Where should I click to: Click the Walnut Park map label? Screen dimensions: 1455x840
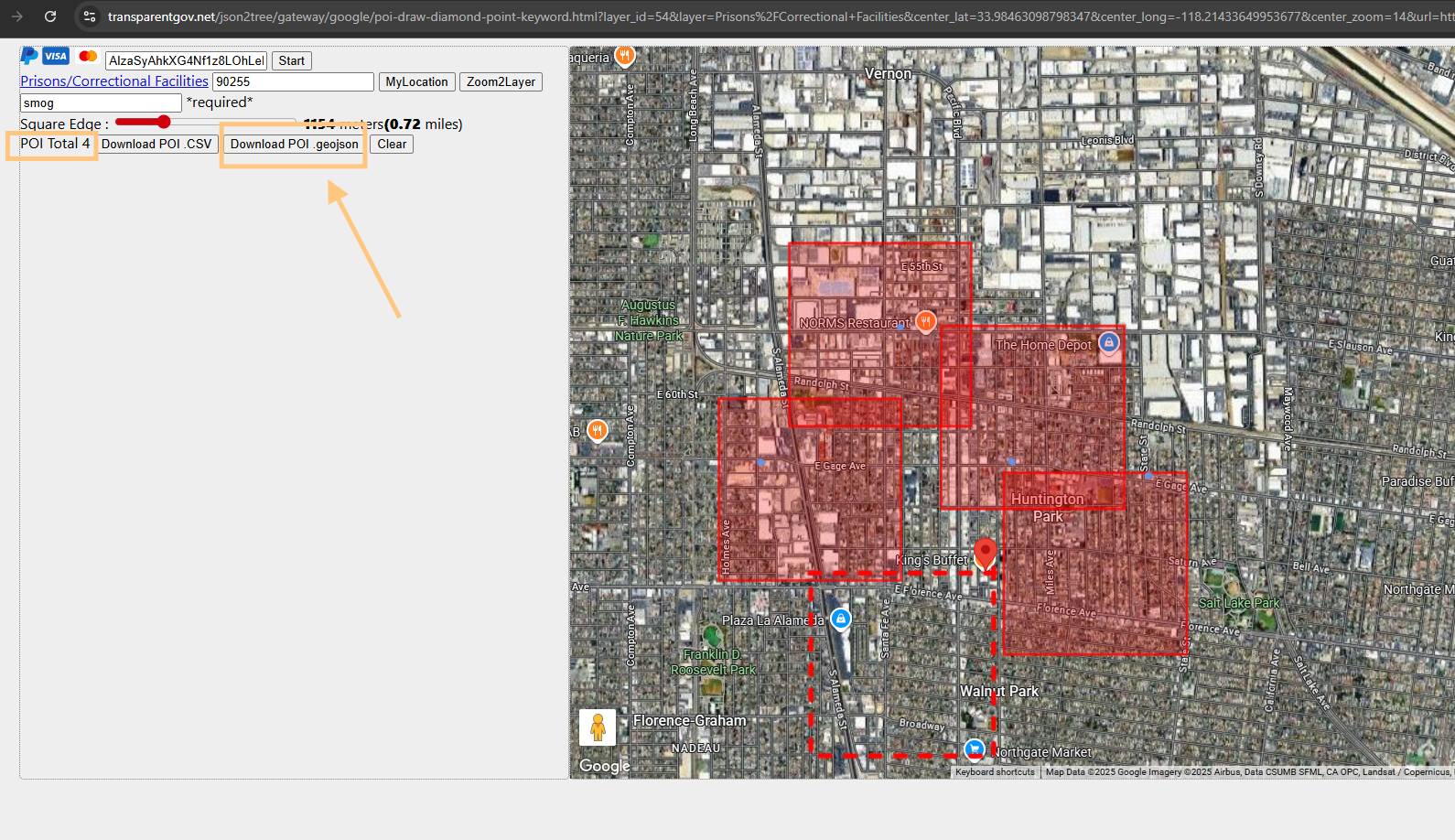pos(999,691)
